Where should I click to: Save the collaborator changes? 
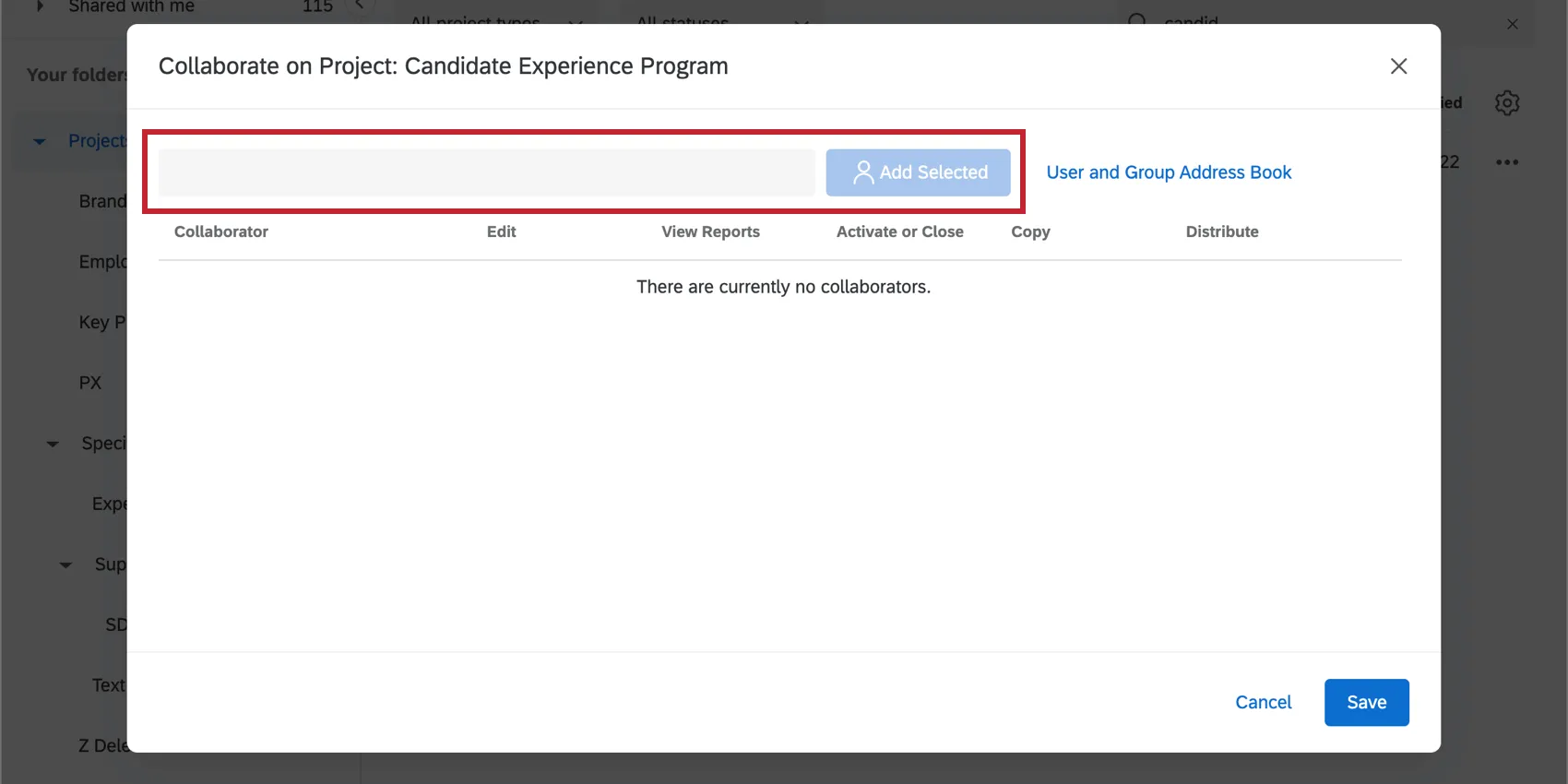click(1366, 702)
